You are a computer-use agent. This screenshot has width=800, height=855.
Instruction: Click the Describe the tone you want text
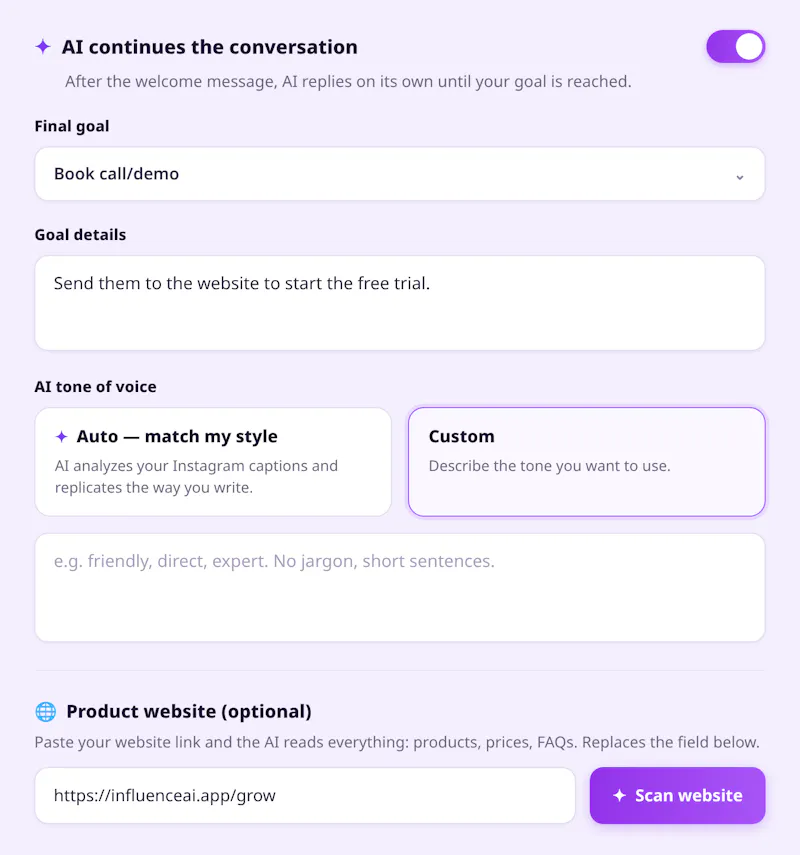(550, 466)
